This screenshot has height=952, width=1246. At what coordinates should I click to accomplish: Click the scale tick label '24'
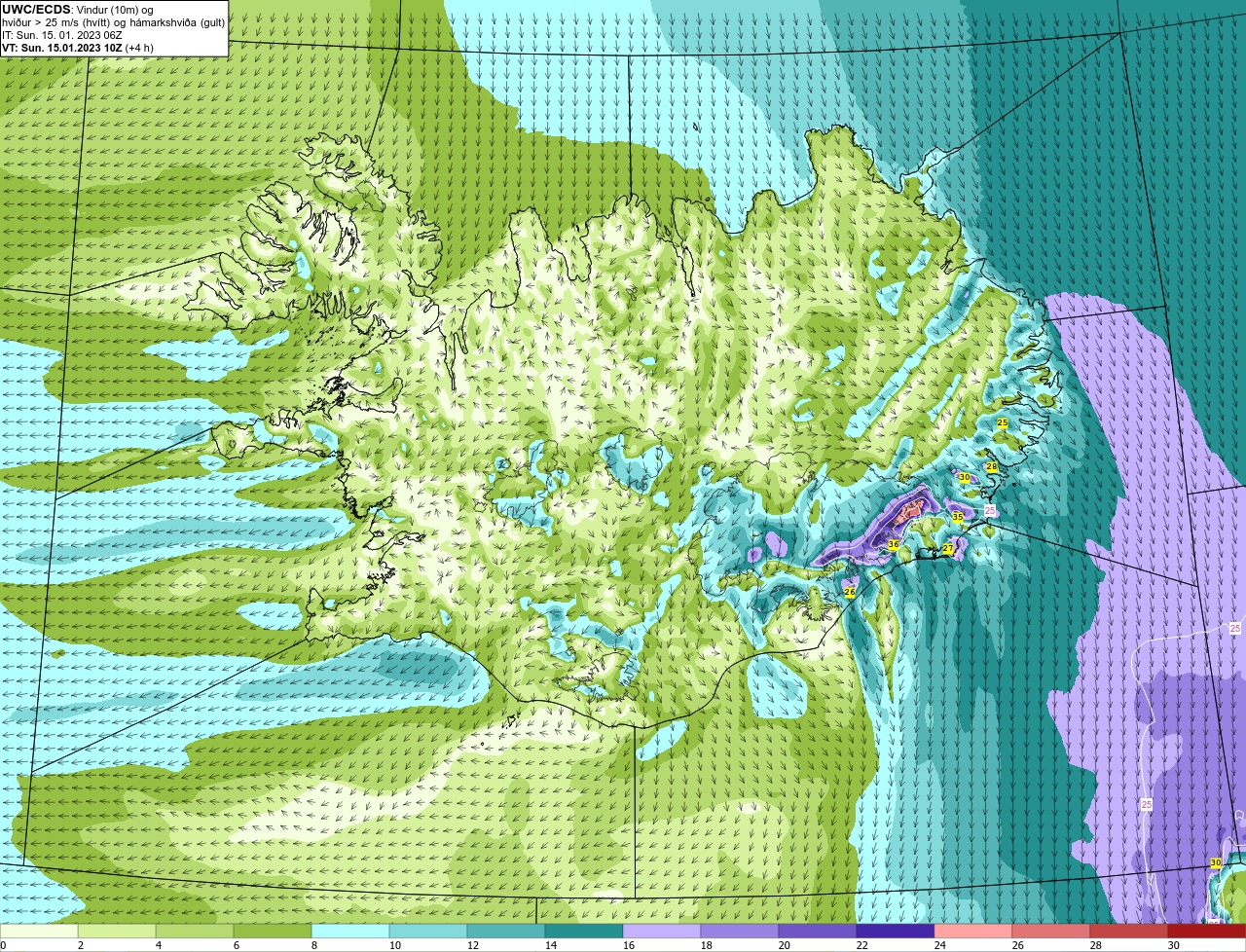[x=939, y=945]
